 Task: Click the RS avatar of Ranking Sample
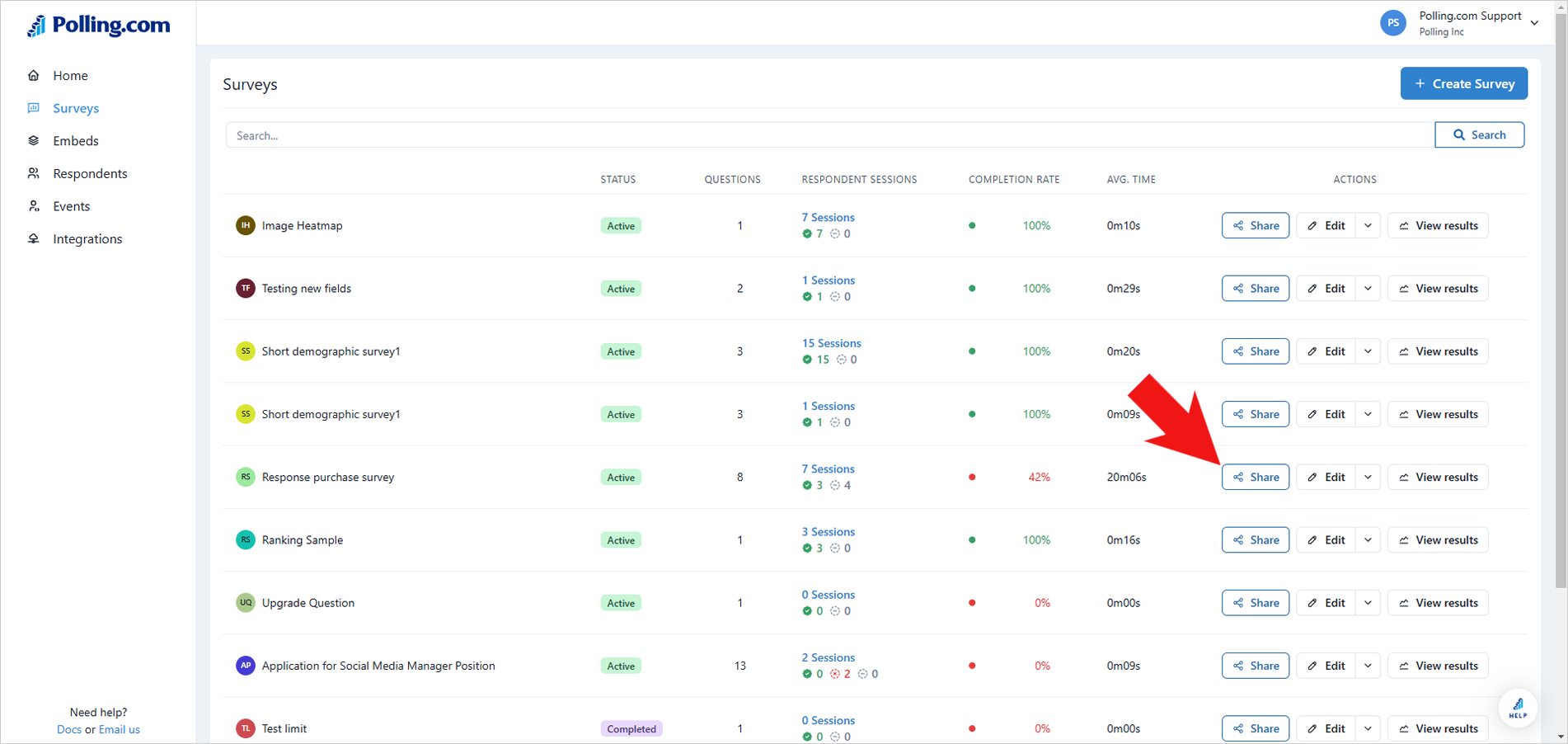tap(246, 539)
